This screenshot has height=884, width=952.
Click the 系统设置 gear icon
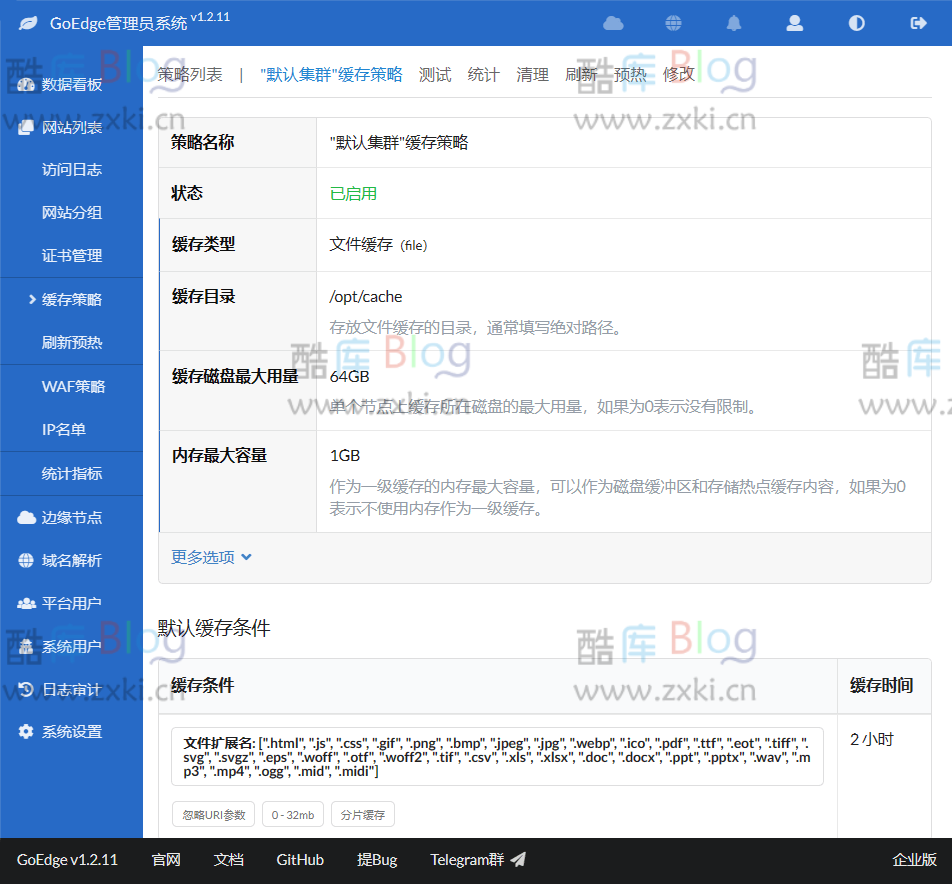pos(28,731)
